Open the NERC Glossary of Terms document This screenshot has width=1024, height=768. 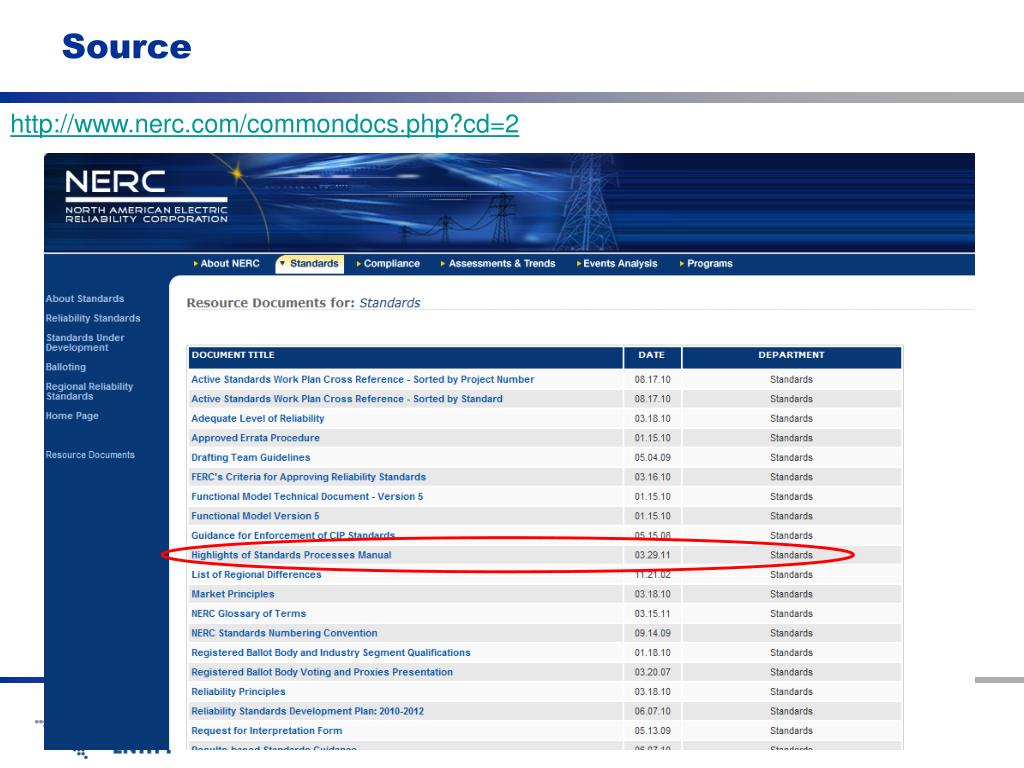pos(248,614)
